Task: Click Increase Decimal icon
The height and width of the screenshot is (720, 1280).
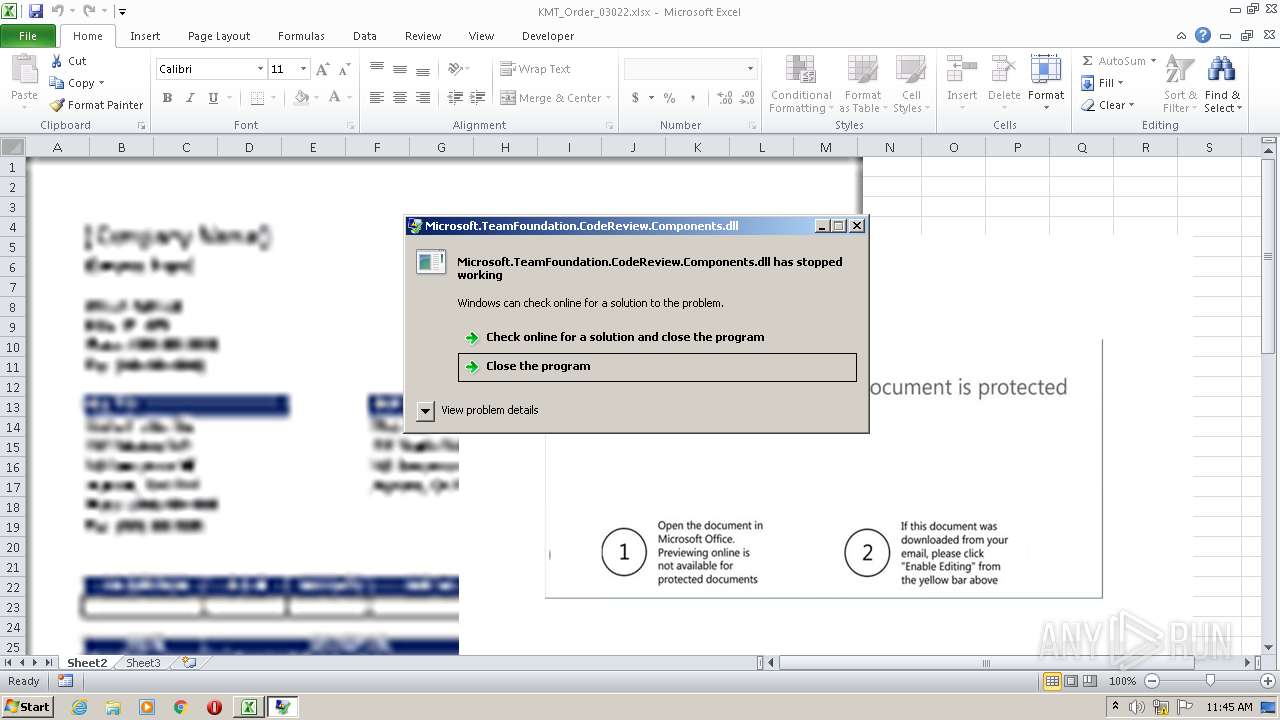Action: [x=724, y=98]
